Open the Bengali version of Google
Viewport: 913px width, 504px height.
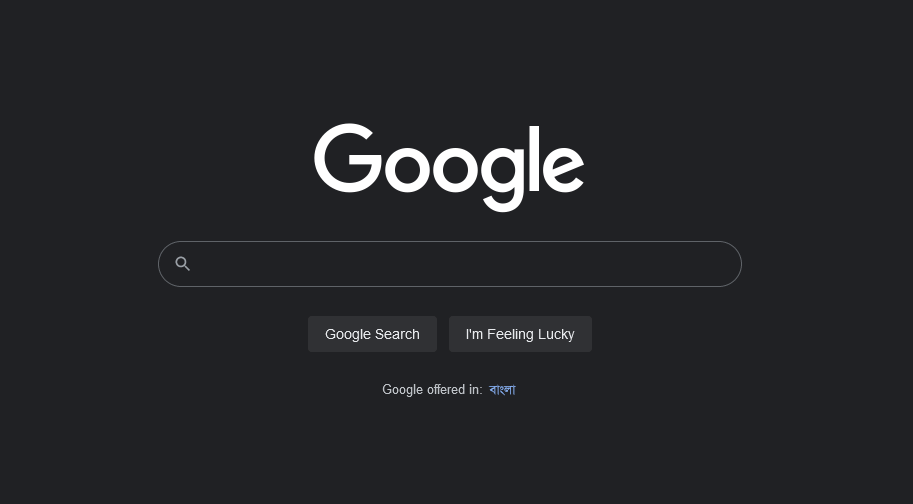pyautogui.click(x=502, y=389)
